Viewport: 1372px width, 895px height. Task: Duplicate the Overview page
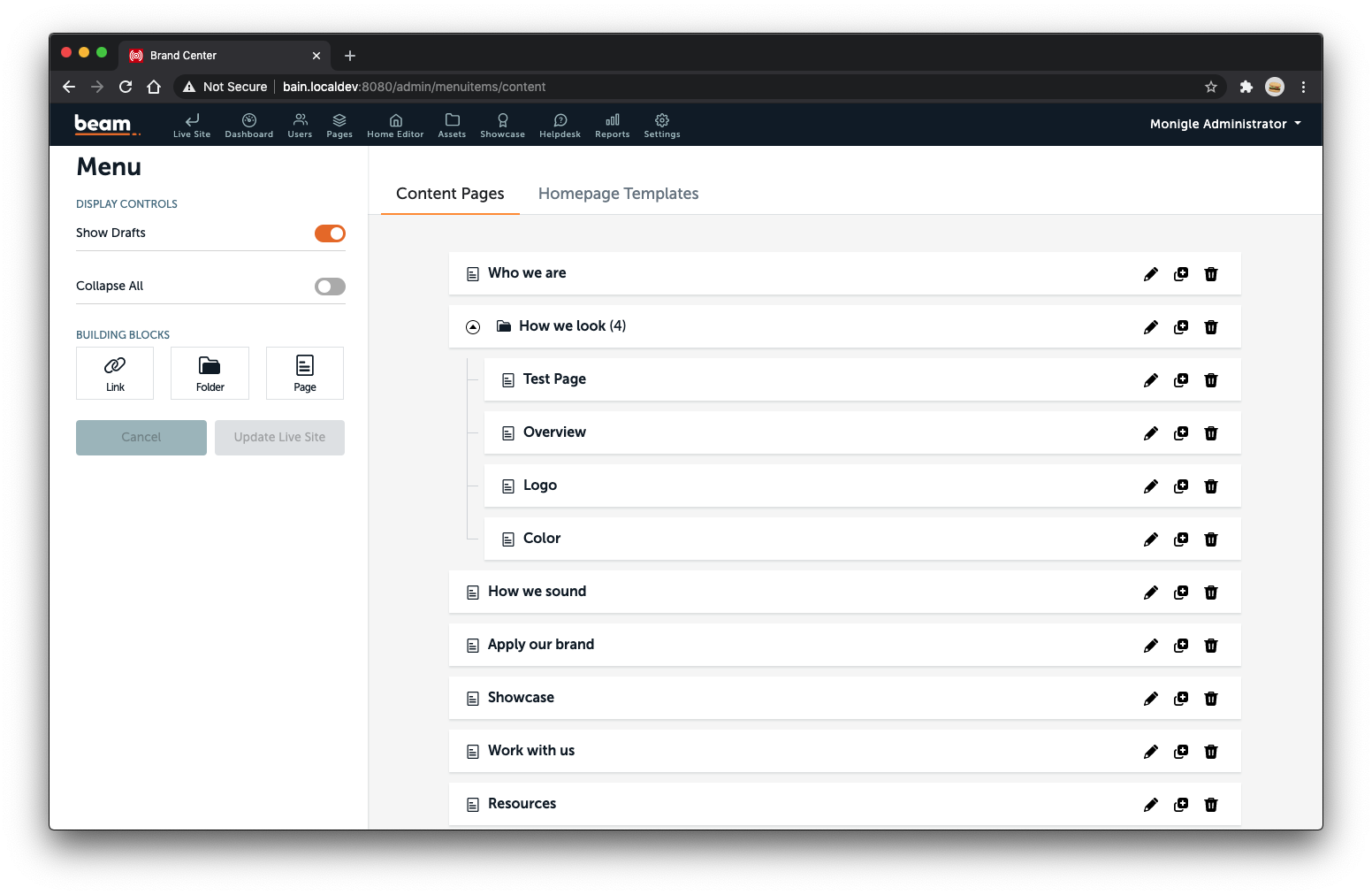(x=1181, y=433)
